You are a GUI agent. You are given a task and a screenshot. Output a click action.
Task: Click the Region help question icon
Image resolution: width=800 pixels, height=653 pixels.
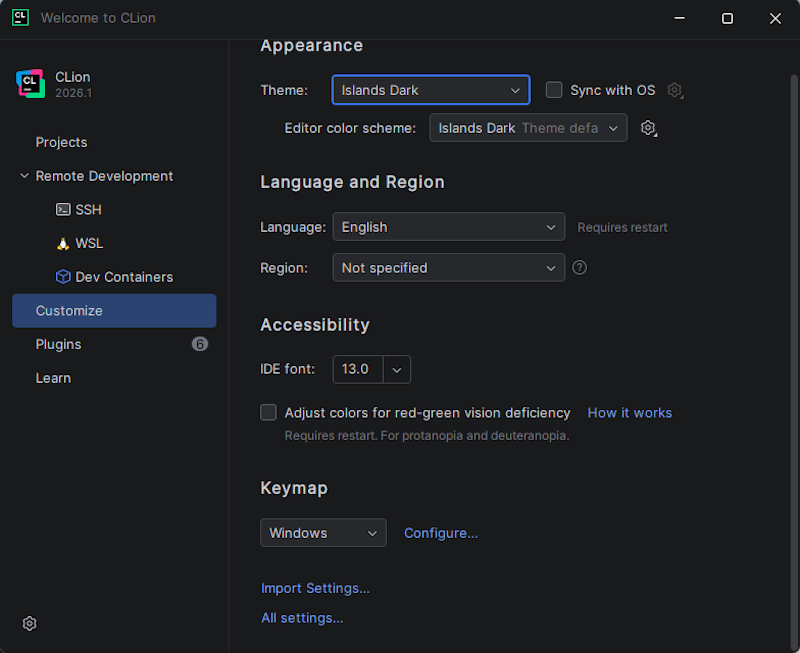(x=580, y=267)
